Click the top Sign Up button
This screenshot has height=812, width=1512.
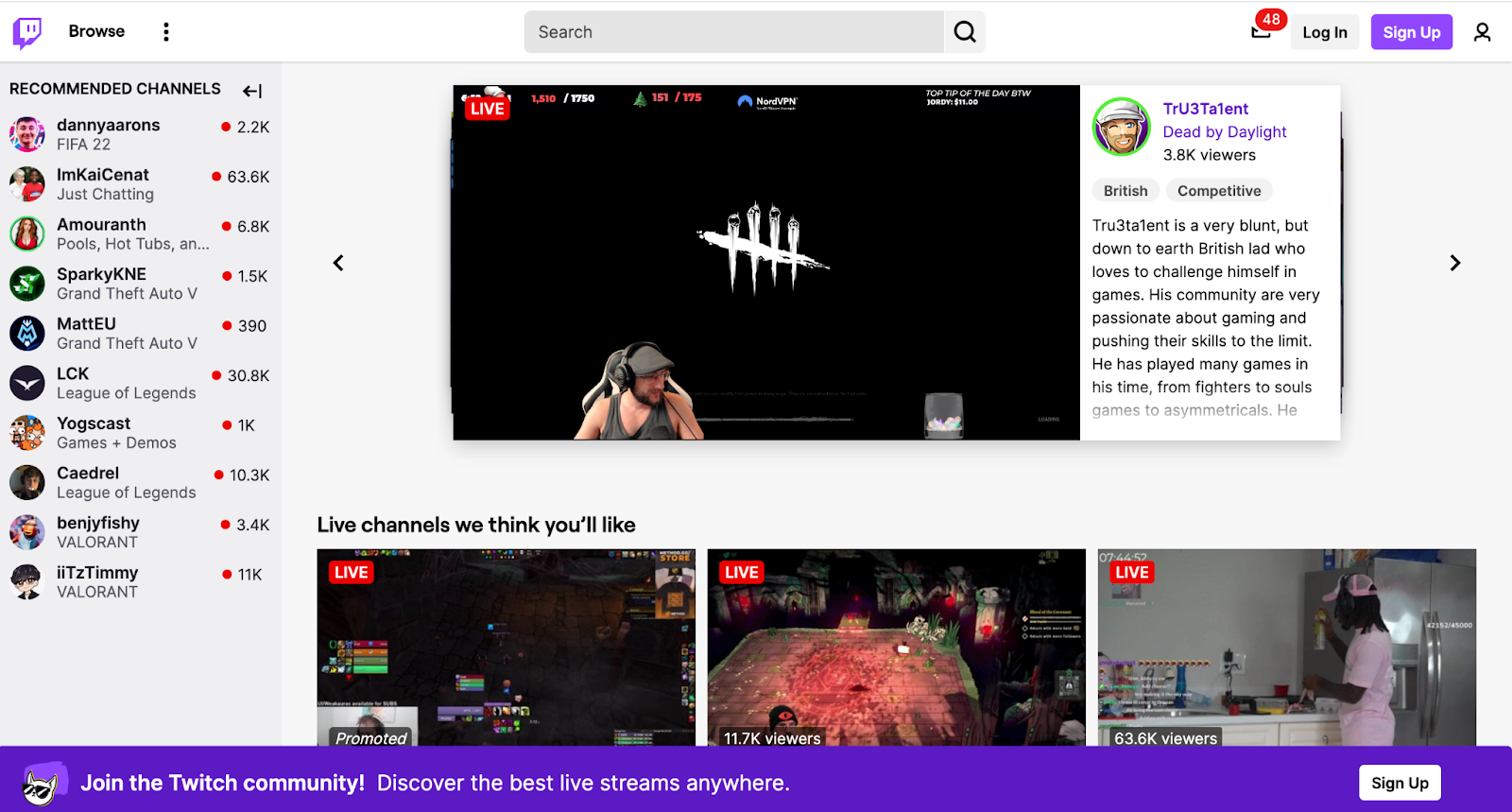coord(1412,32)
